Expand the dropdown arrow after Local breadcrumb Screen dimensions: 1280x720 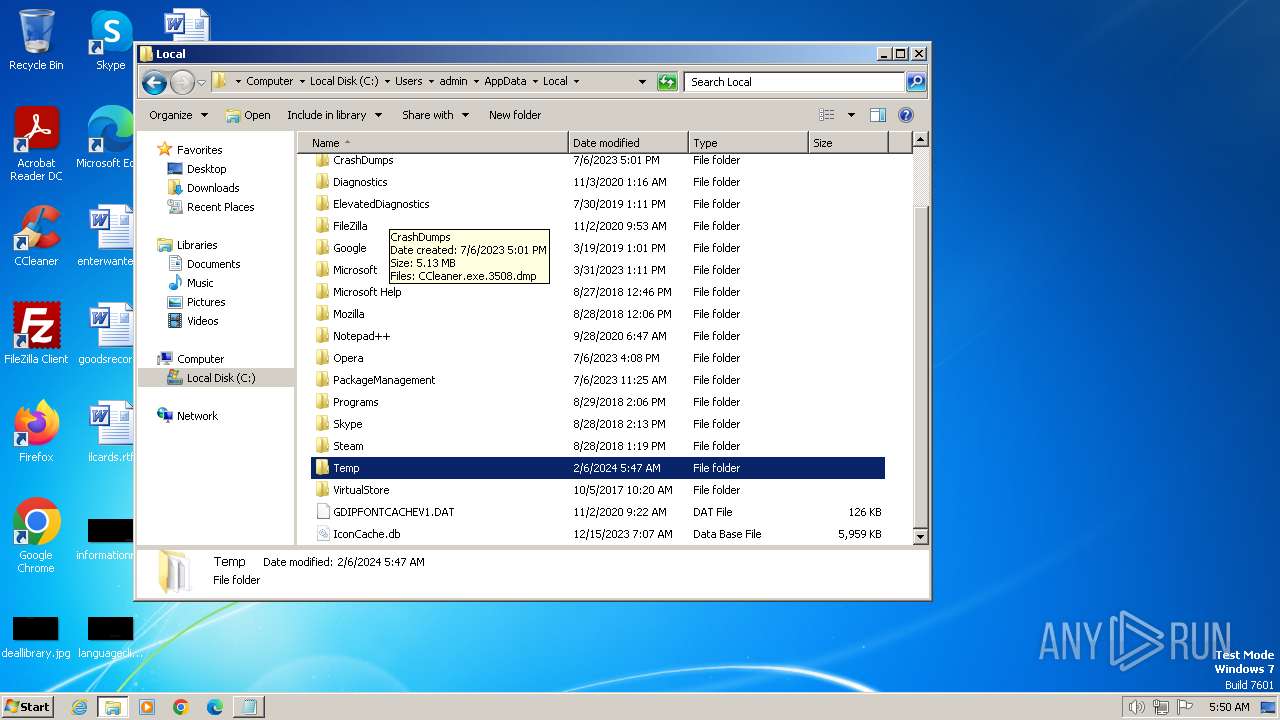coord(576,82)
